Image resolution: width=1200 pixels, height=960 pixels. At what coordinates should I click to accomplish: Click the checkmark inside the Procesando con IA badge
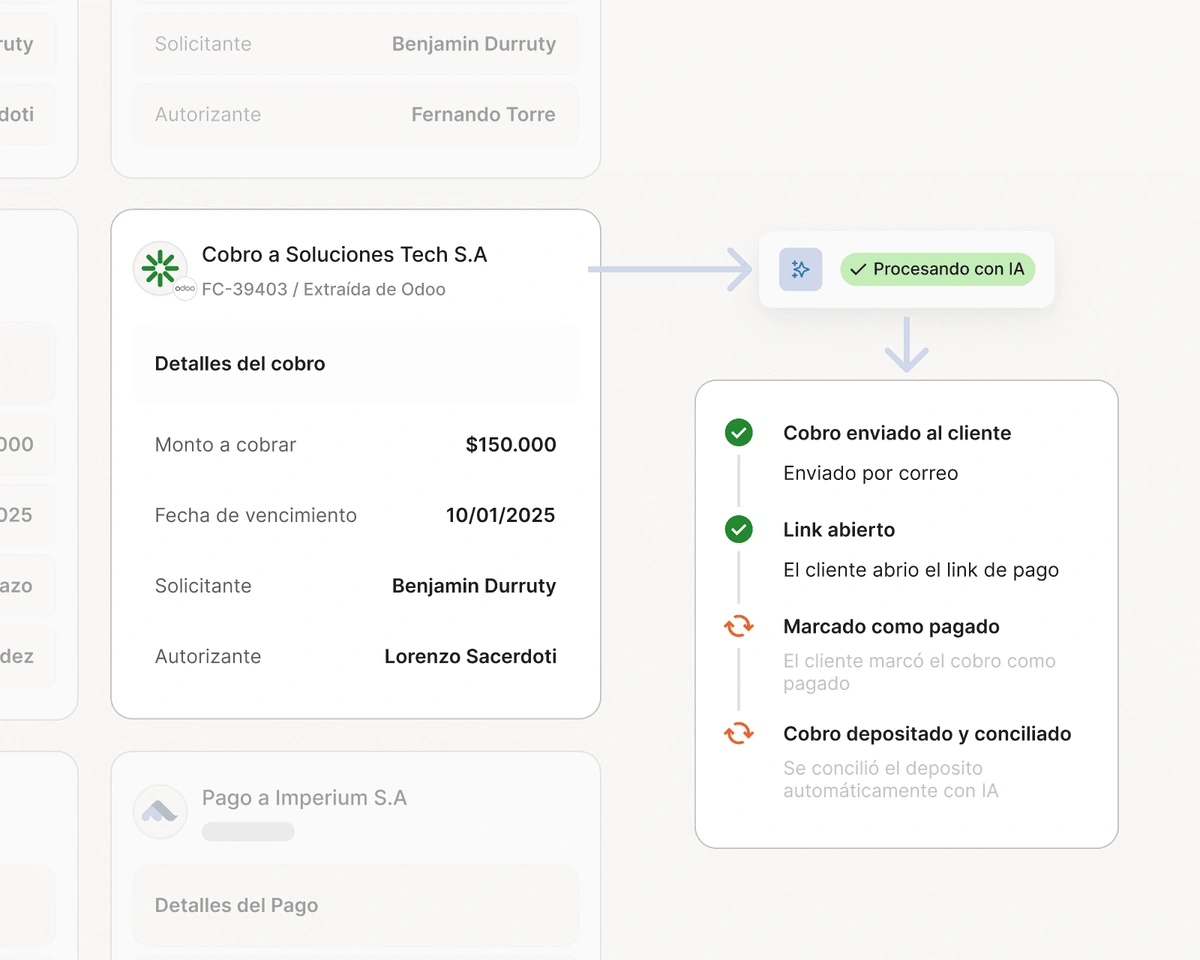857,269
